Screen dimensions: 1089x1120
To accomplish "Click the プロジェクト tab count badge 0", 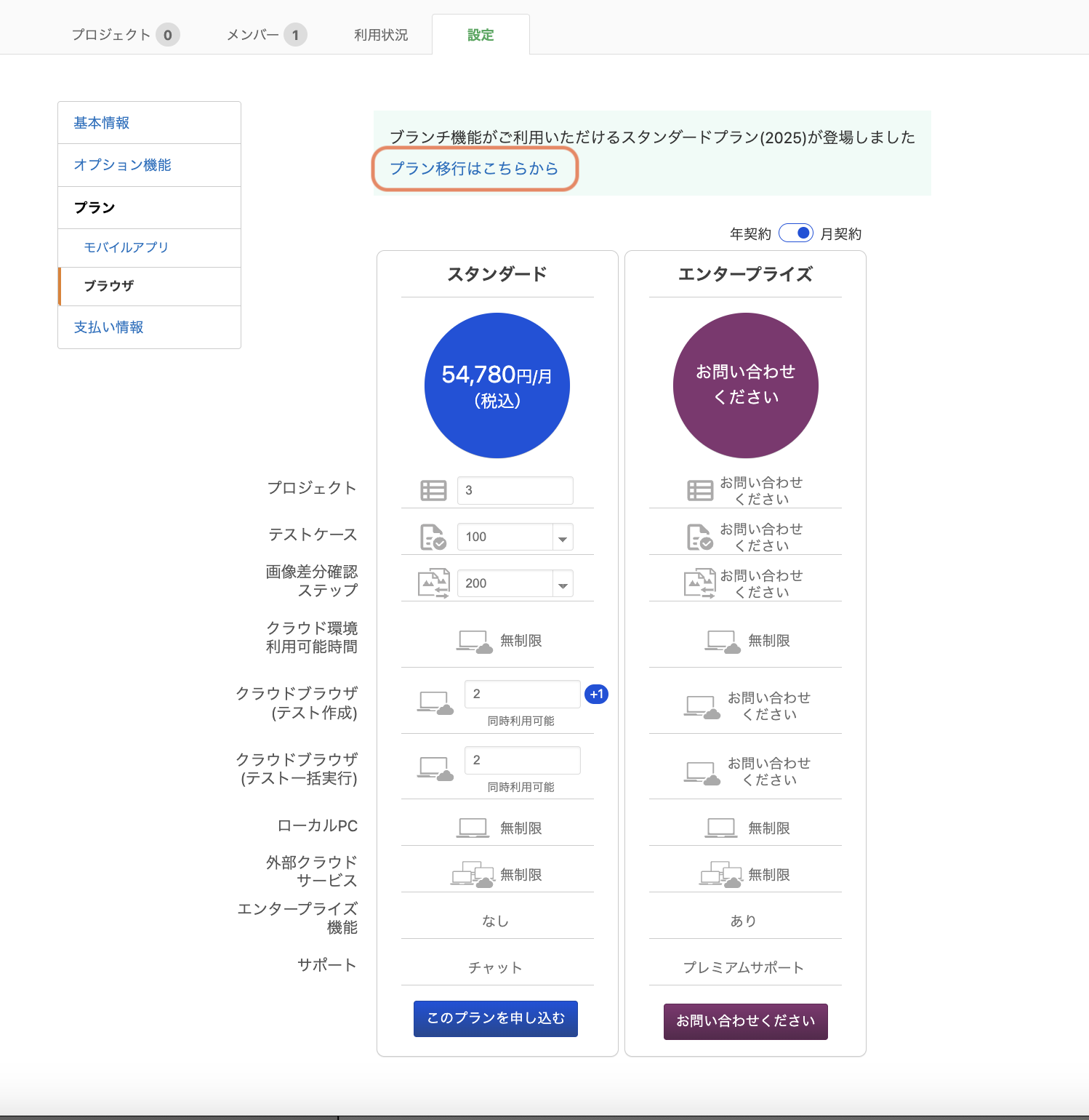I will point(168,35).
